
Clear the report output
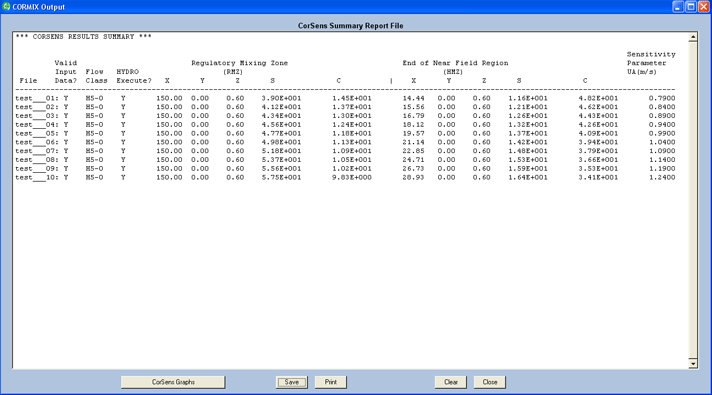click(x=450, y=382)
